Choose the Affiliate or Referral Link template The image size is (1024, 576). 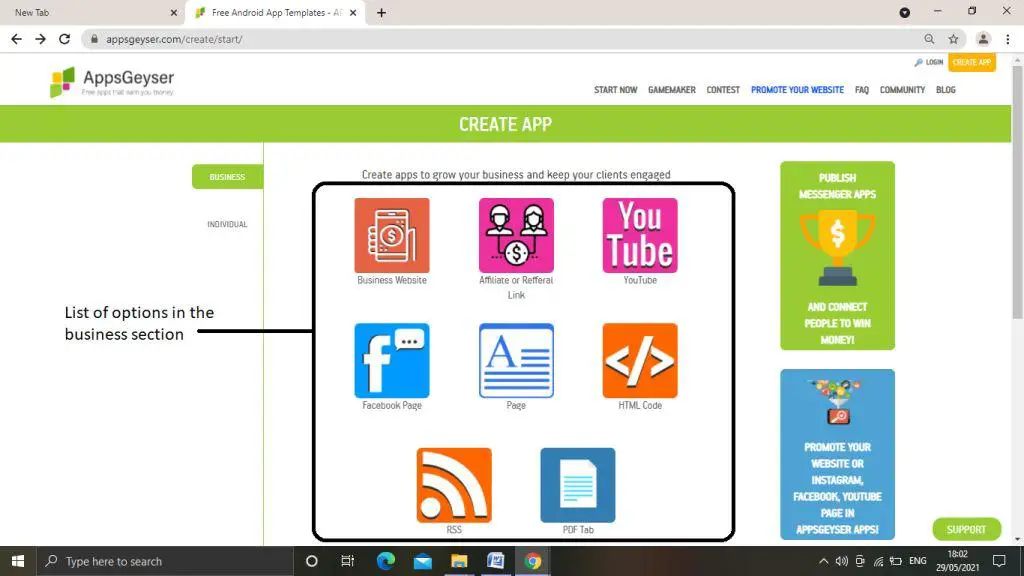click(516, 235)
